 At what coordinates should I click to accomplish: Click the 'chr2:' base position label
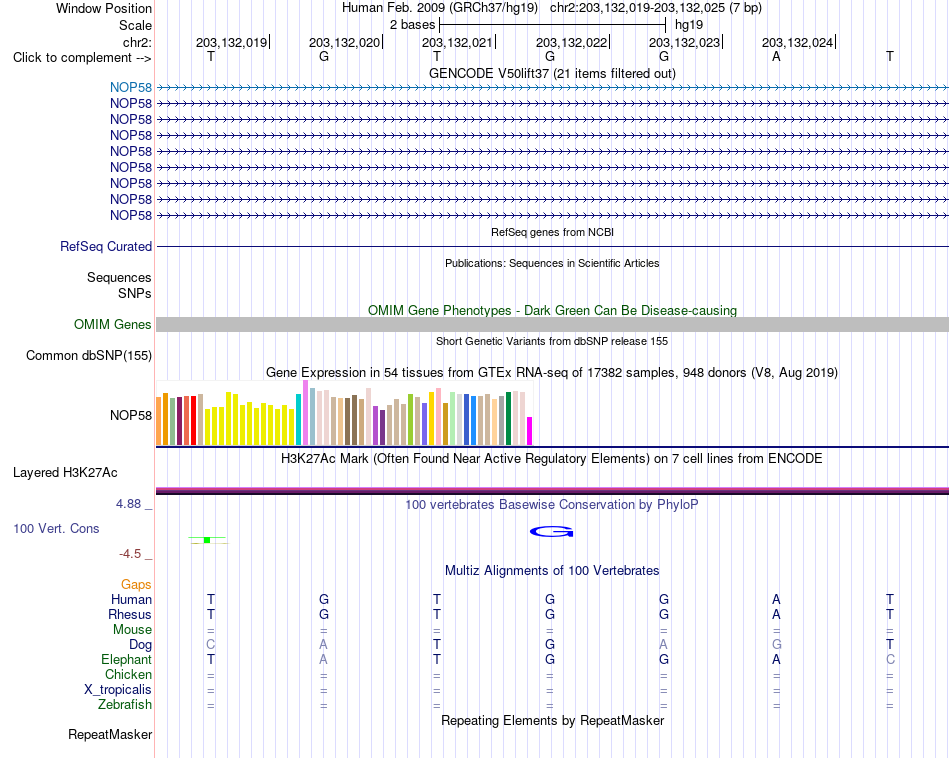(137, 42)
